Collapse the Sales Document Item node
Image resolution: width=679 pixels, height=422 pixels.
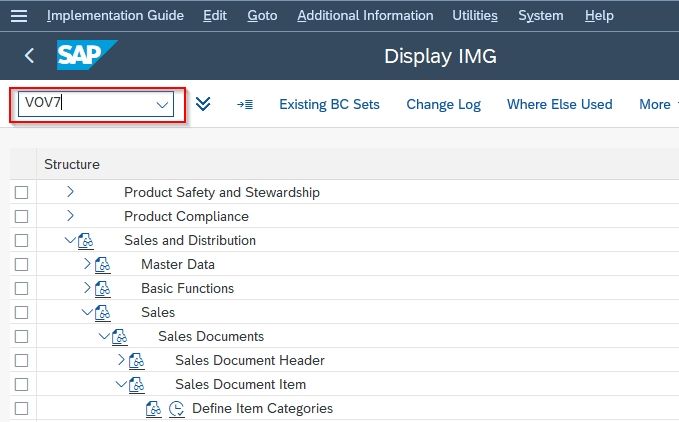click(x=121, y=383)
